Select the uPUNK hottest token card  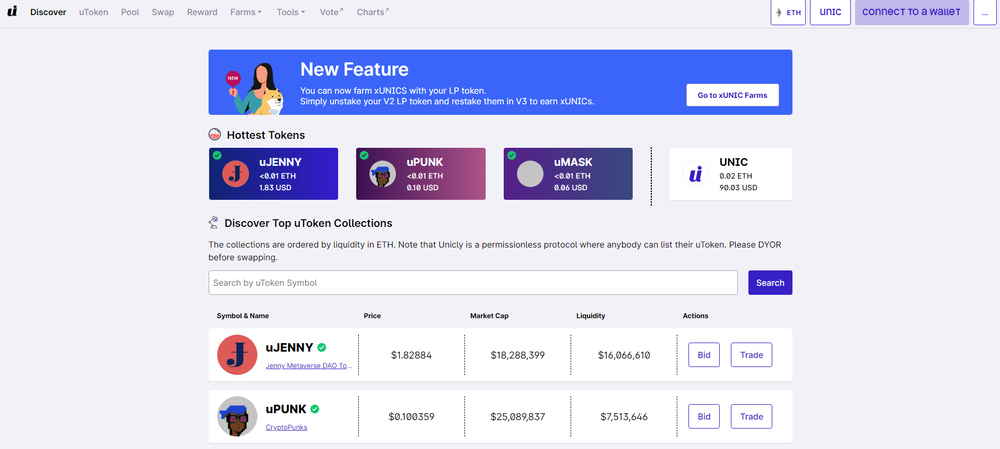tap(421, 173)
